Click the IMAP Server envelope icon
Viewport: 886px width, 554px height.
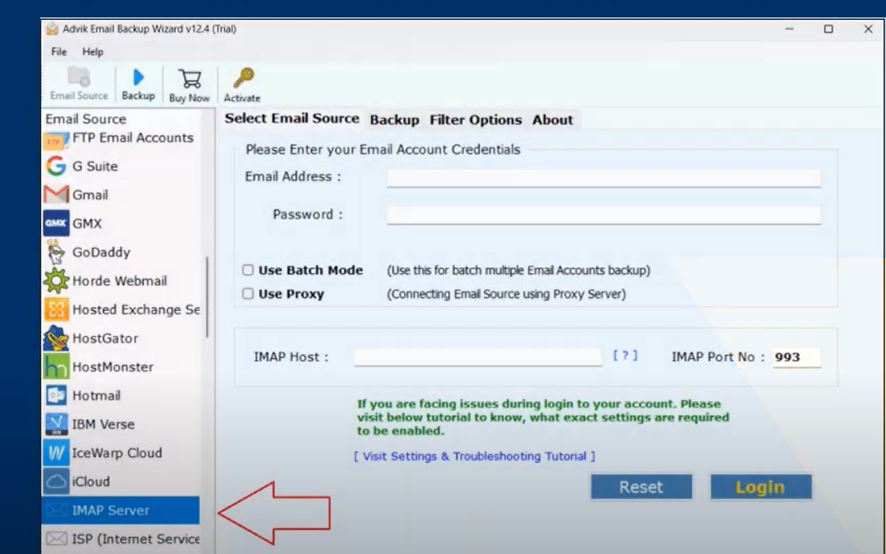(x=56, y=510)
